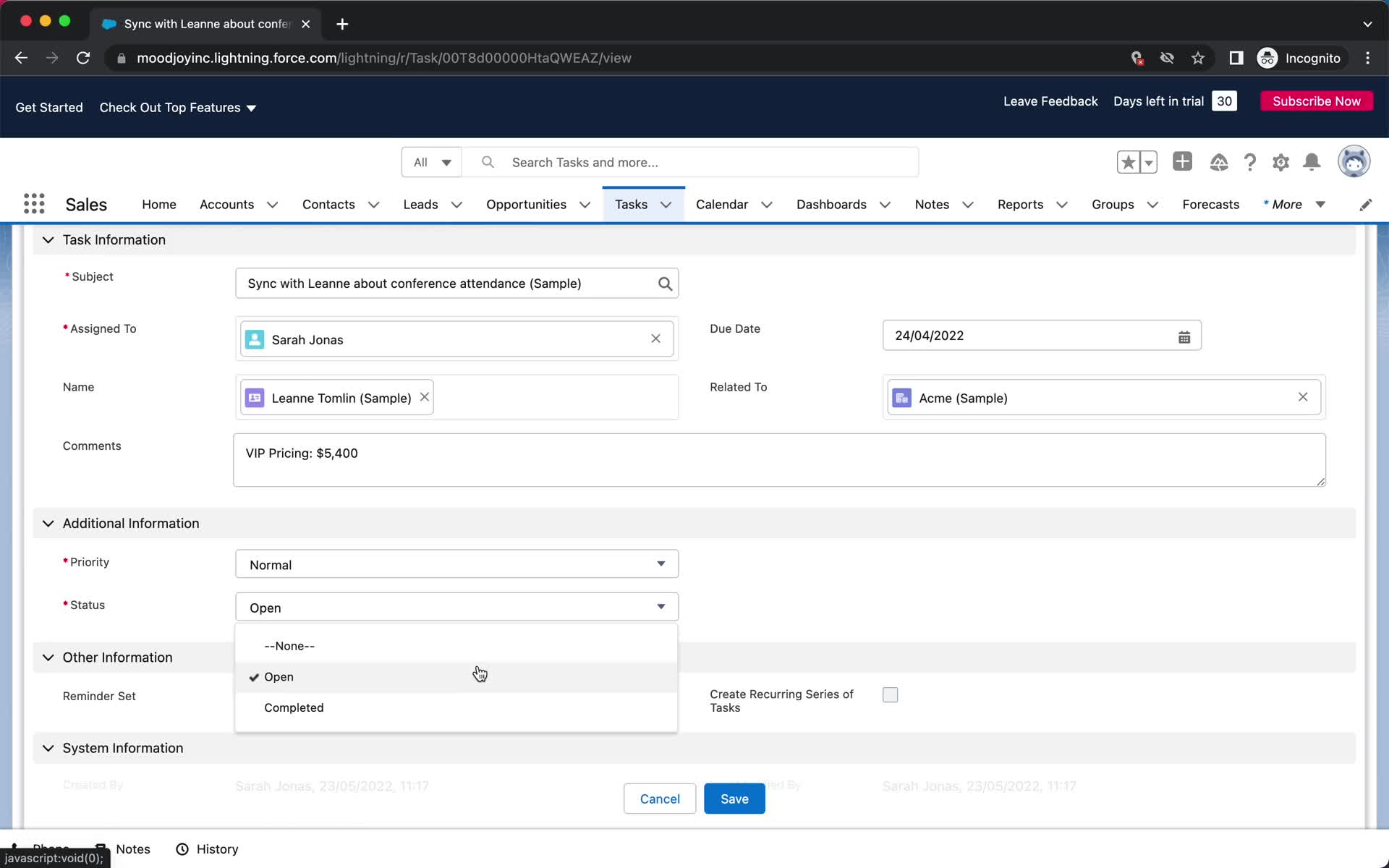Click the Save button
Viewport: 1389px width, 868px height.
point(734,799)
